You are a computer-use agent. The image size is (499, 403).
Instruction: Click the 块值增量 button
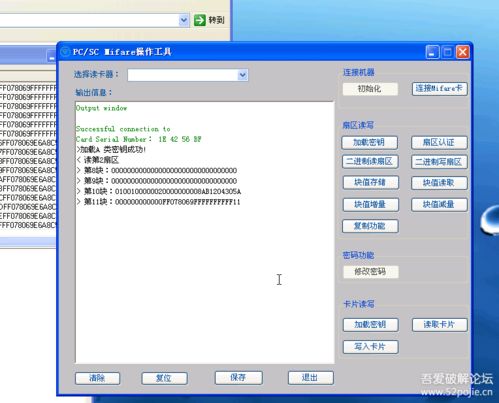(x=370, y=205)
